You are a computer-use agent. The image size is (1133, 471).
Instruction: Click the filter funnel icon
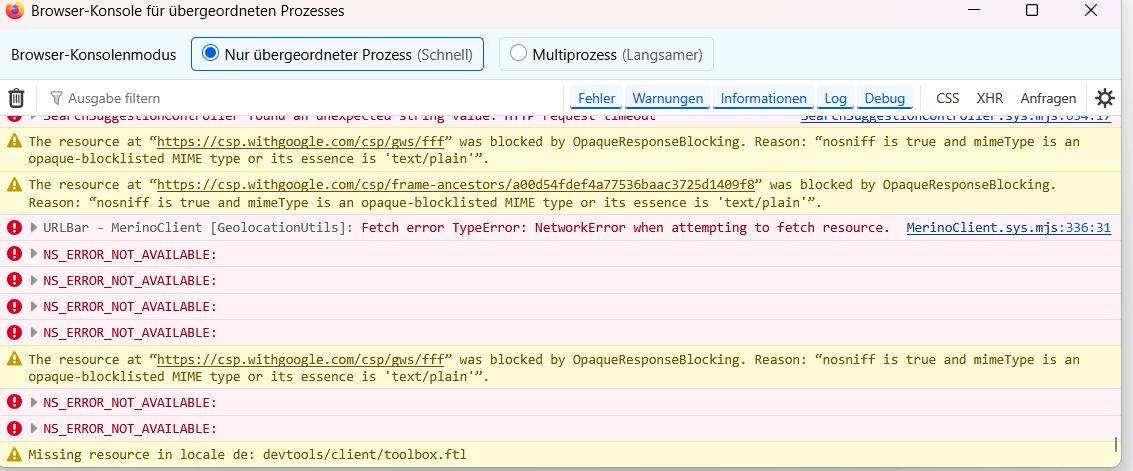pyautogui.click(x=56, y=98)
